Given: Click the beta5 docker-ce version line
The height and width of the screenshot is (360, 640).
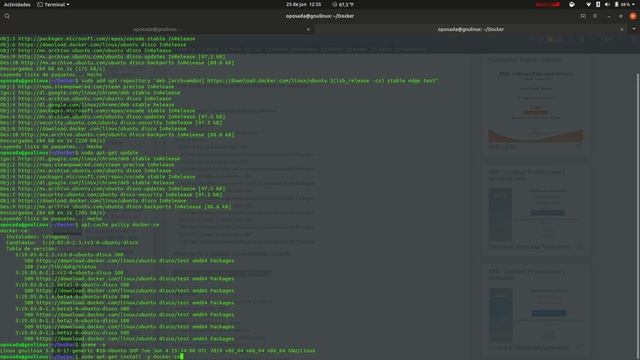Looking at the screenshot, I should click(x=72, y=285).
